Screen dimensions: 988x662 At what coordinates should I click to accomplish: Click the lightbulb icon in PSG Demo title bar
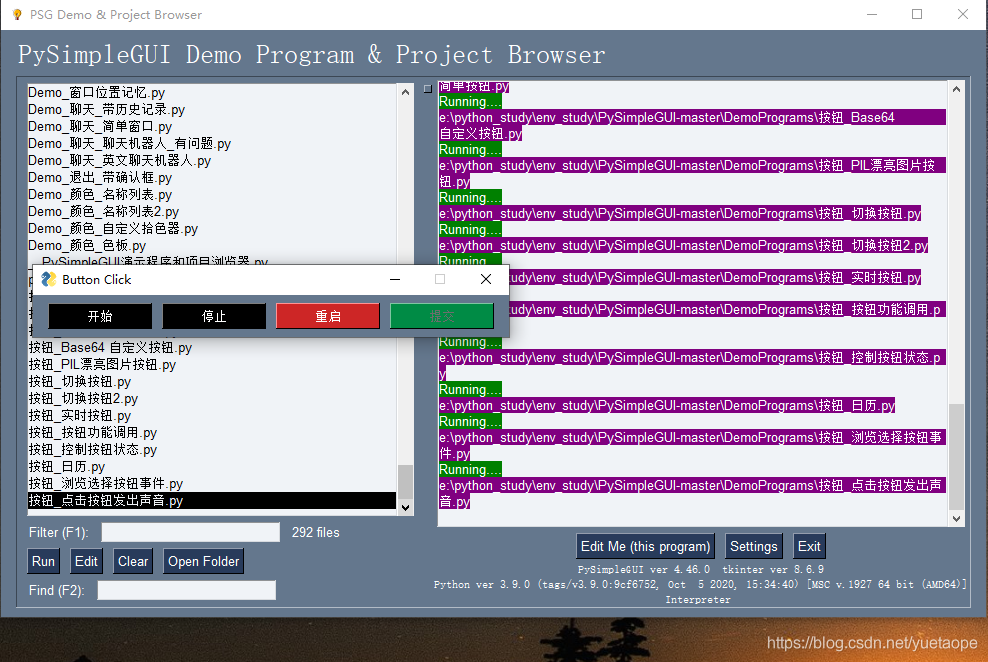tap(17, 14)
